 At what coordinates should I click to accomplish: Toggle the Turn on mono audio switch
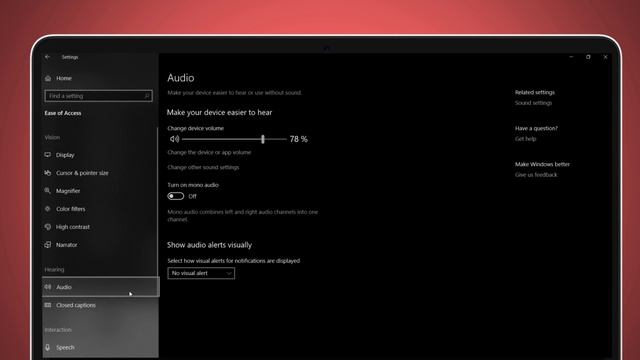click(x=176, y=196)
